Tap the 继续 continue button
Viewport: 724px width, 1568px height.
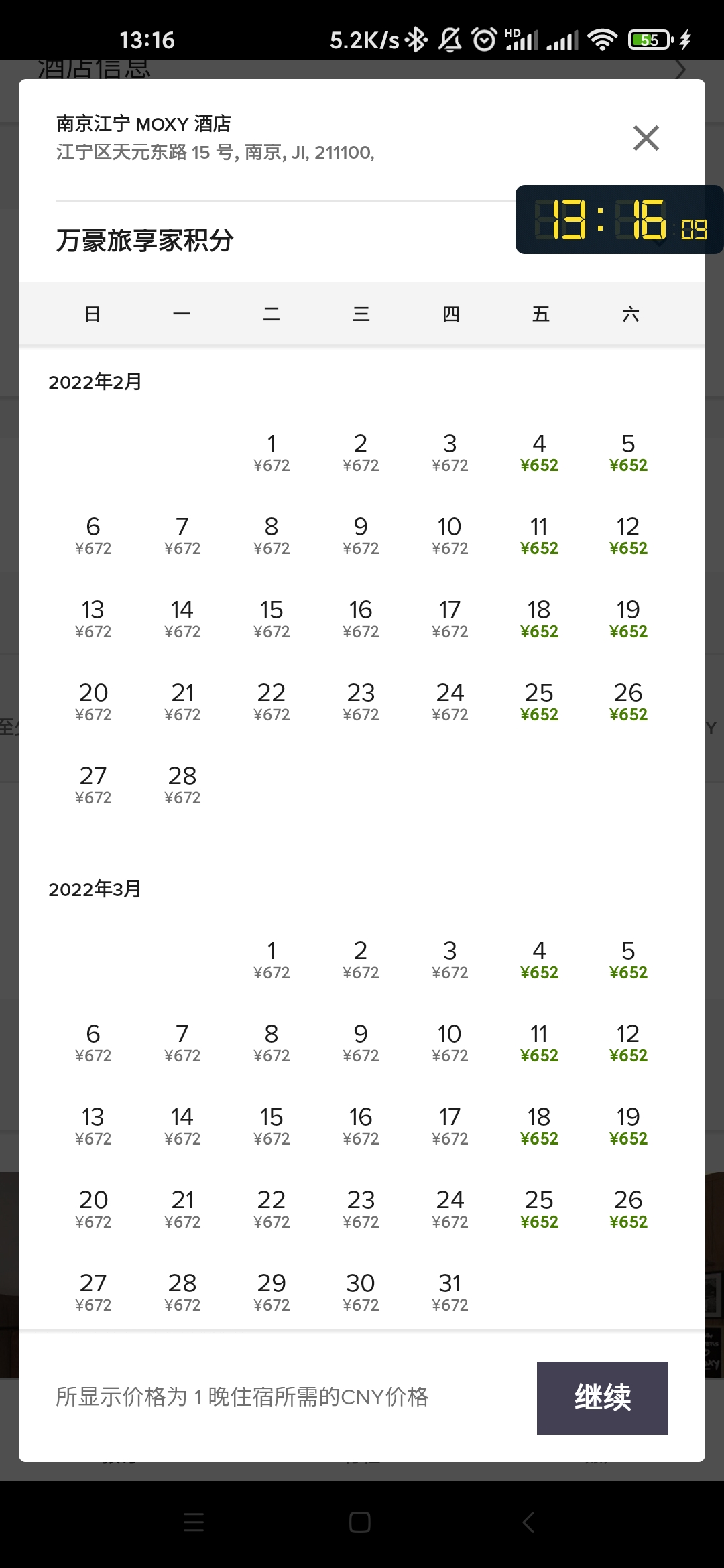602,1398
